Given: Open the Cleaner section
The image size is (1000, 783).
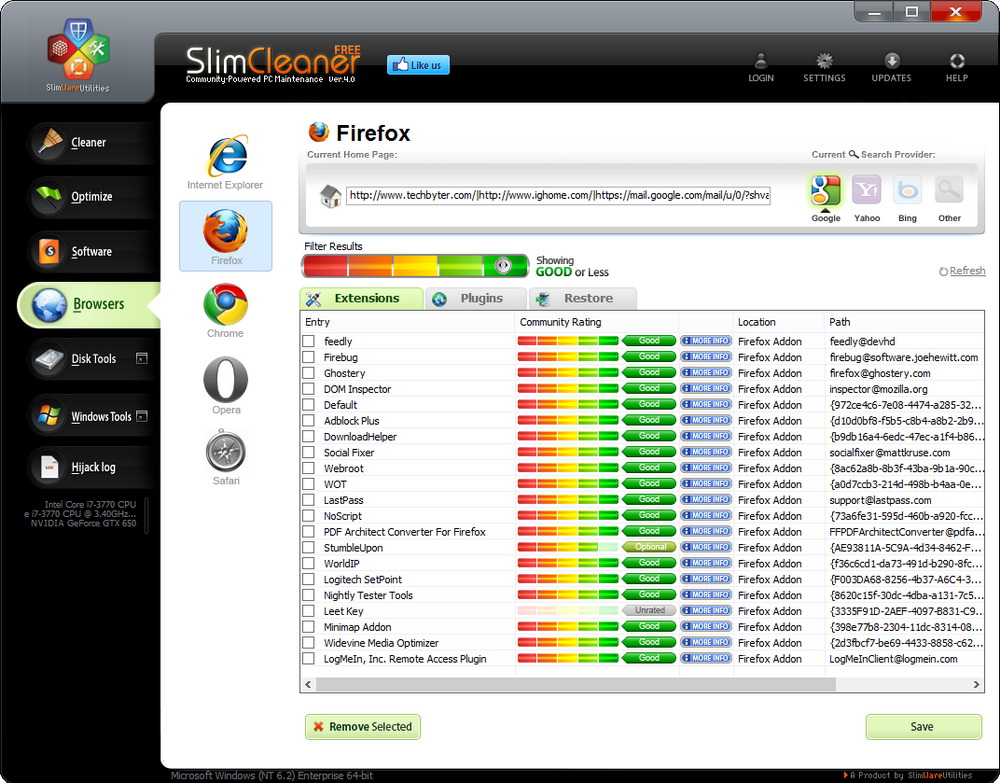Looking at the screenshot, I should (89, 142).
